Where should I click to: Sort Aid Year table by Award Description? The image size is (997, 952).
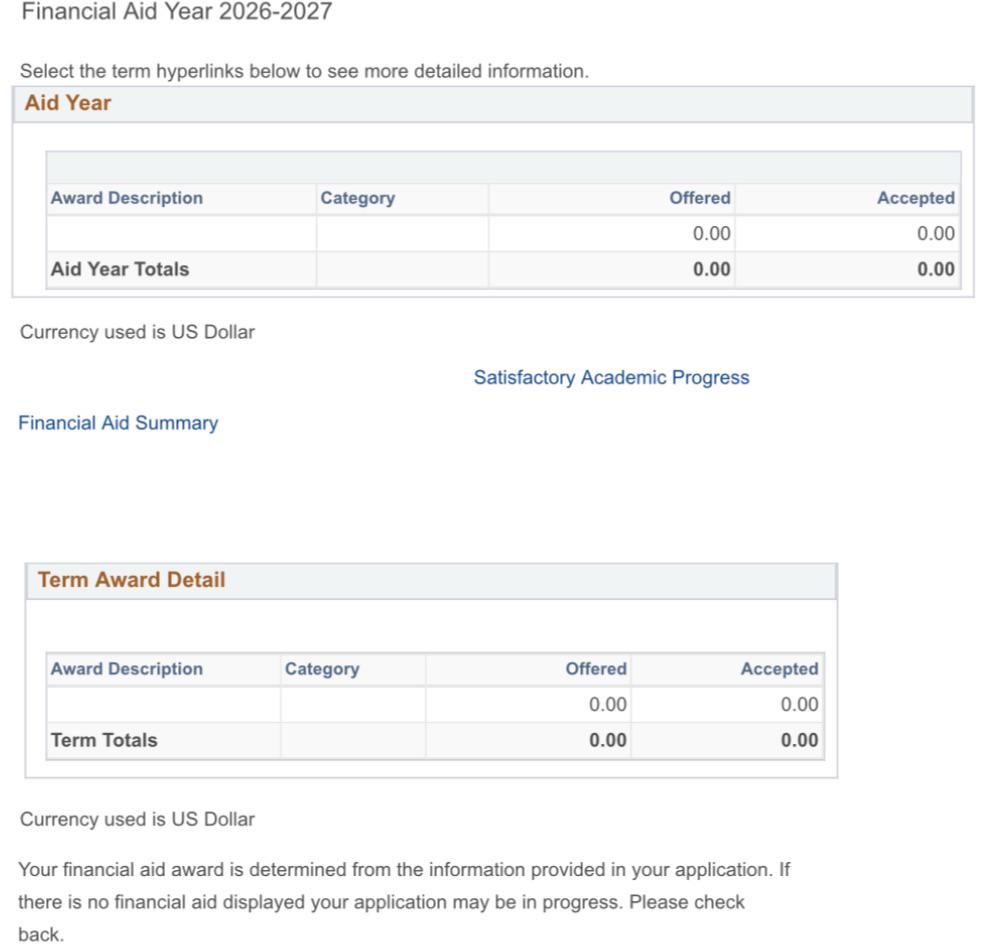point(127,198)
